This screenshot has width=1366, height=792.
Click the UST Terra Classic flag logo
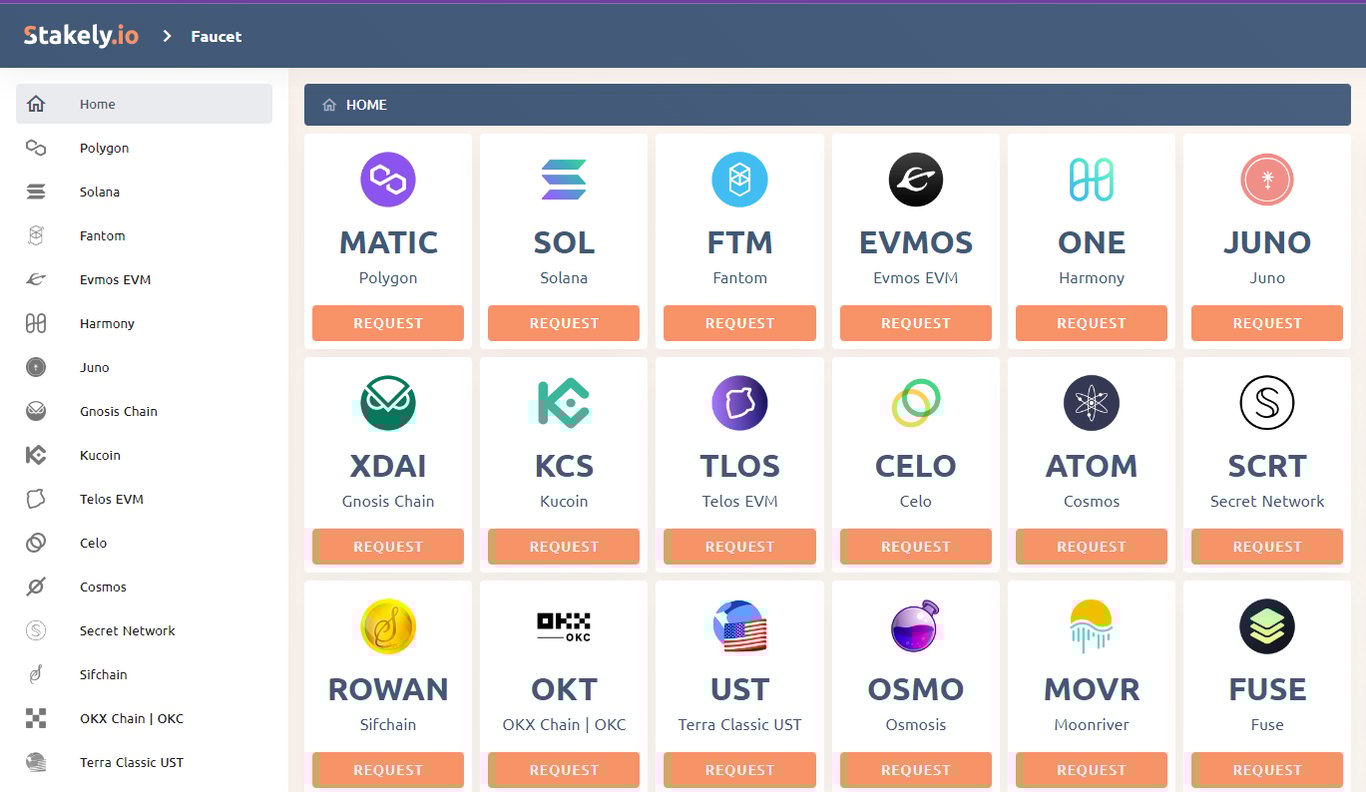[740, 627]
